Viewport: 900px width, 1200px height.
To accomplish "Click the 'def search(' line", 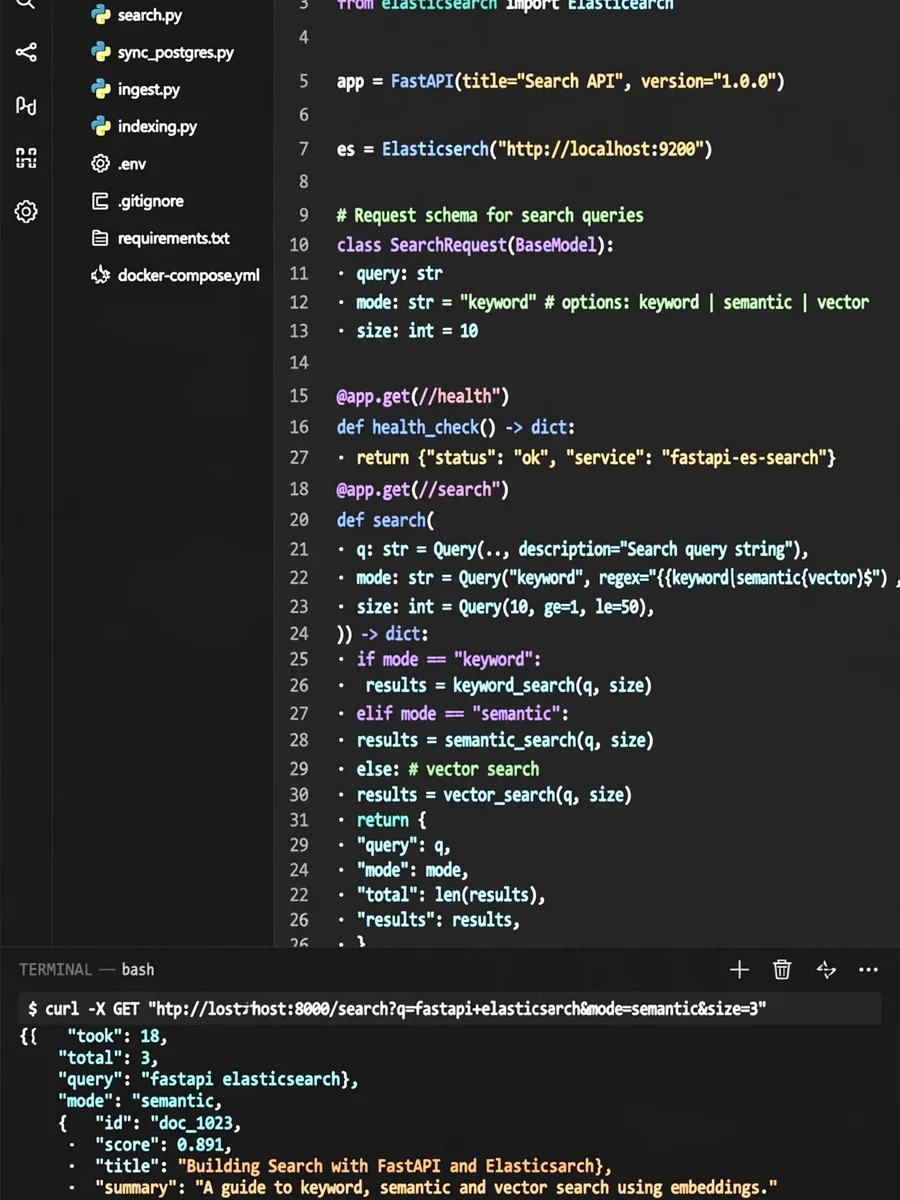I will coord(386,520).
